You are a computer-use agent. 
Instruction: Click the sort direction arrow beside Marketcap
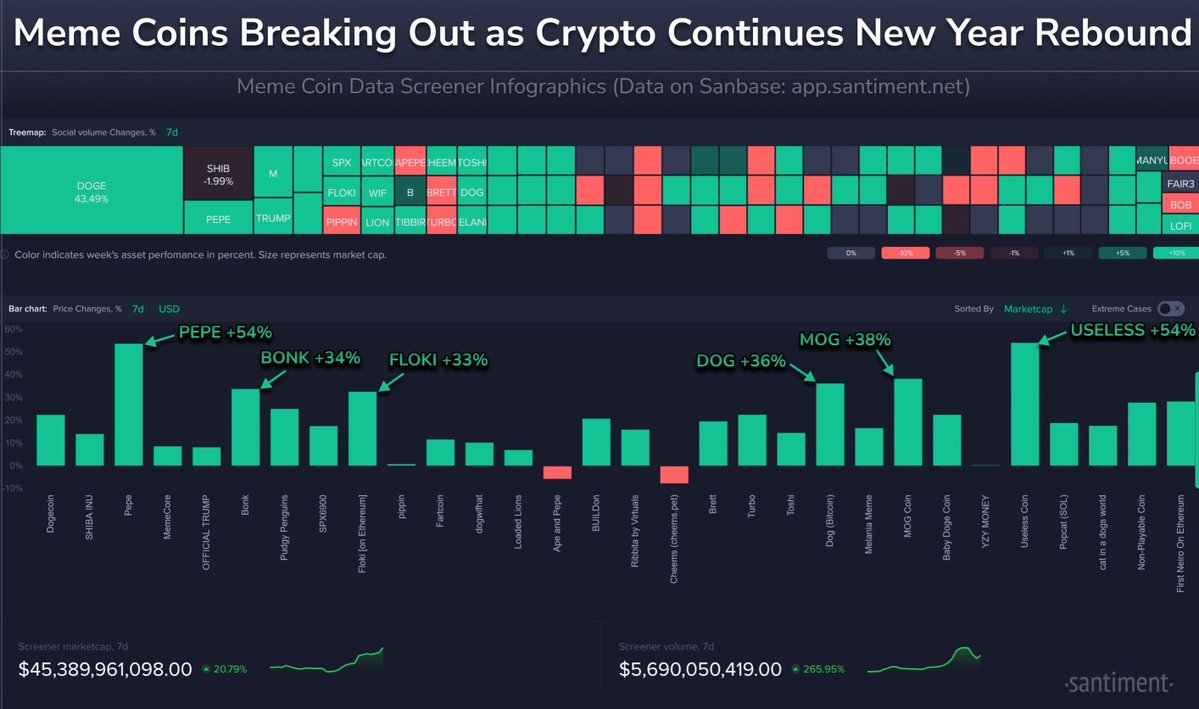tap(1064, 310)
